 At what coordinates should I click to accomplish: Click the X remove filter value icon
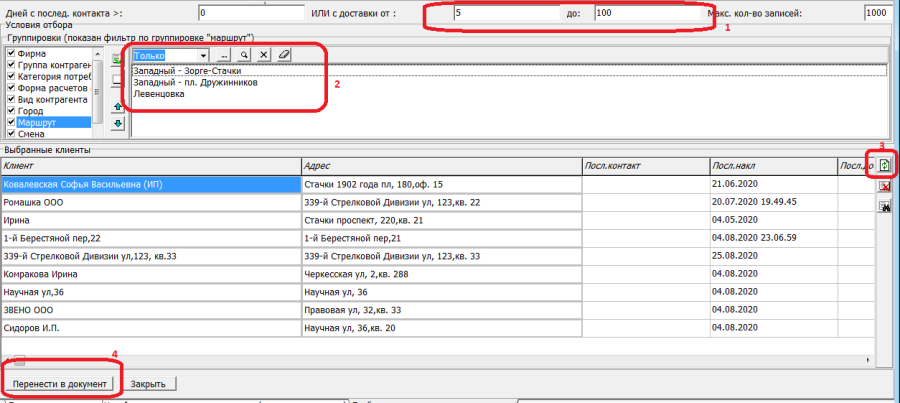[x=264, y=55]
